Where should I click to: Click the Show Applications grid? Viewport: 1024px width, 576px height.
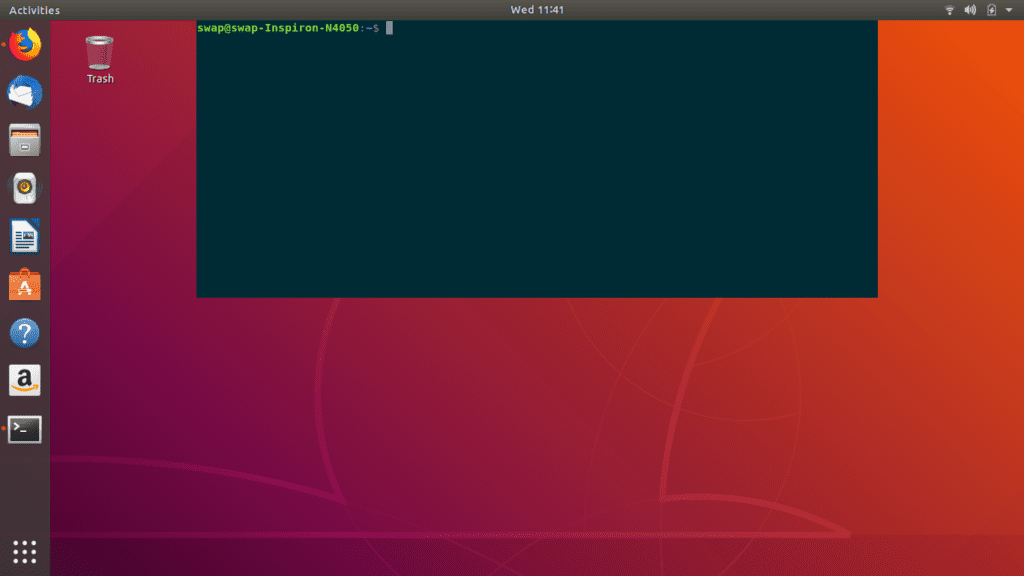click(22, 552)
